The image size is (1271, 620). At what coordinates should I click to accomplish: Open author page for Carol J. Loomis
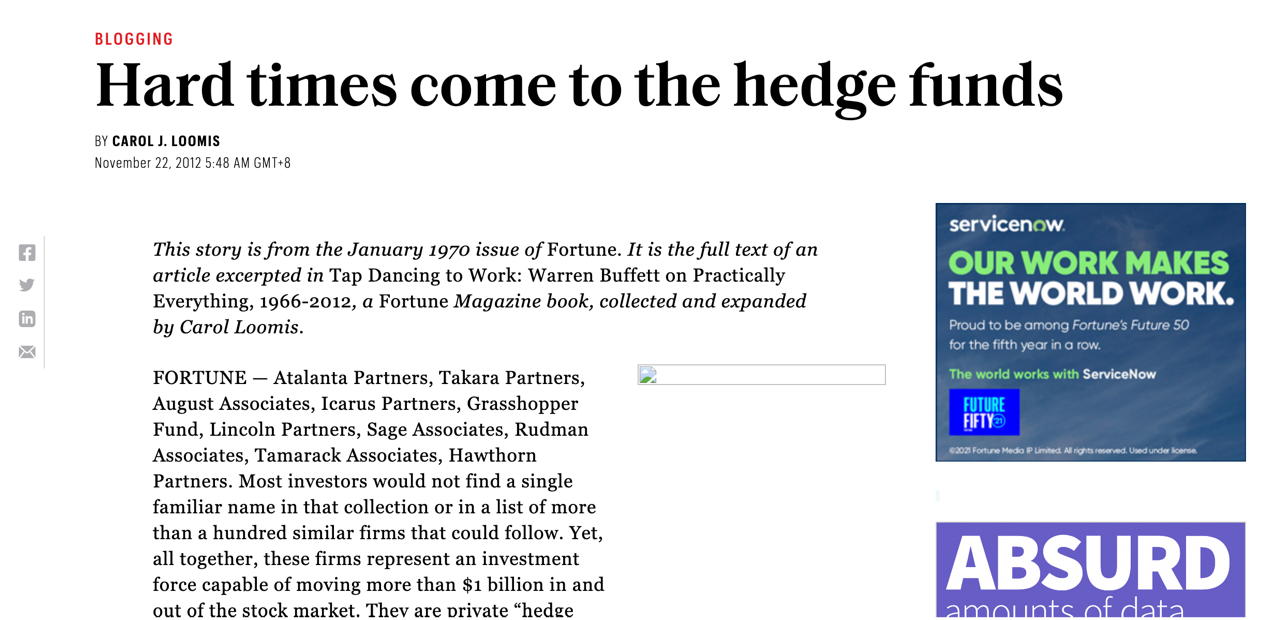166,141
